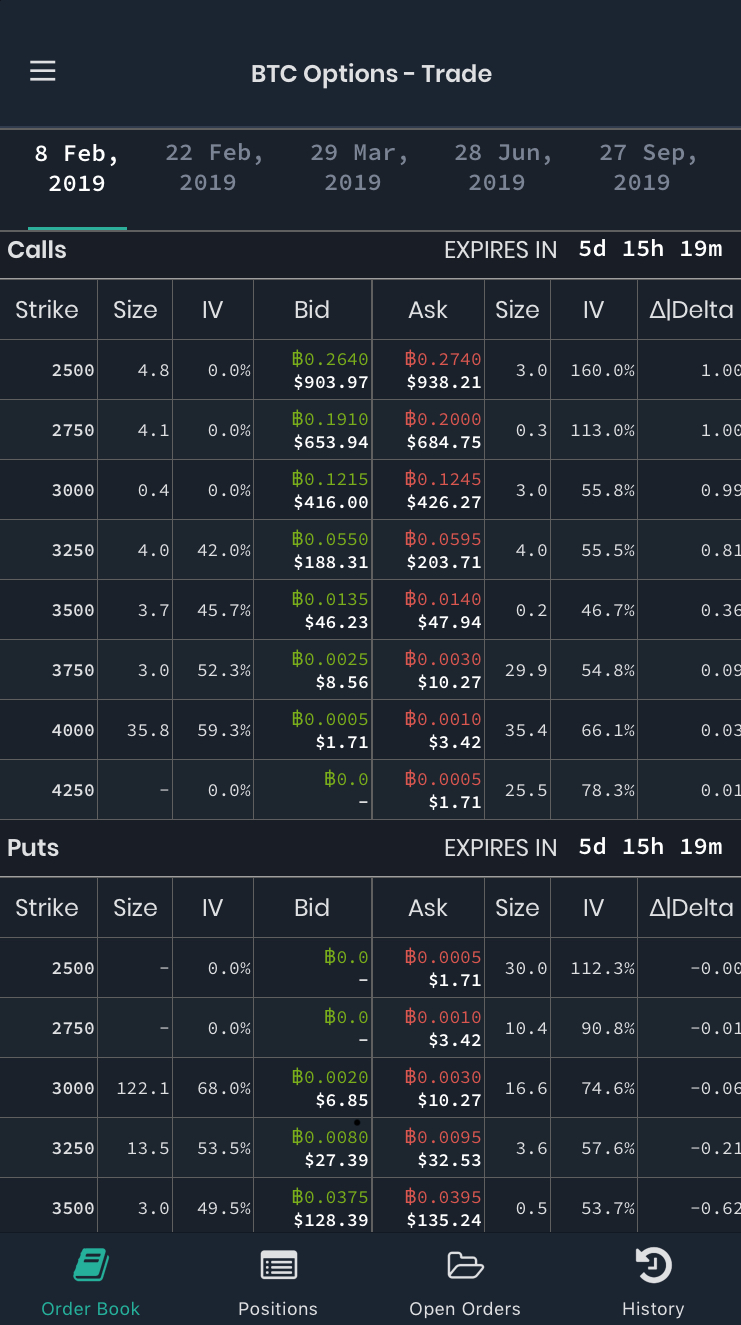
Task: Open the Positions list icon
Action: tap(278, 1266)
